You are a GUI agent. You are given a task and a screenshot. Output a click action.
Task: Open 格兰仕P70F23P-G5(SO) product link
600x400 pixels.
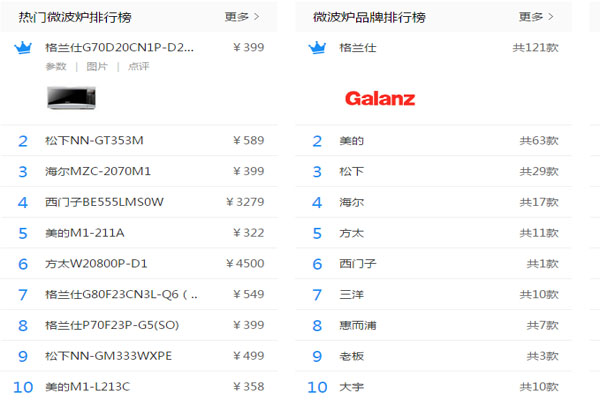click(112, 325)
